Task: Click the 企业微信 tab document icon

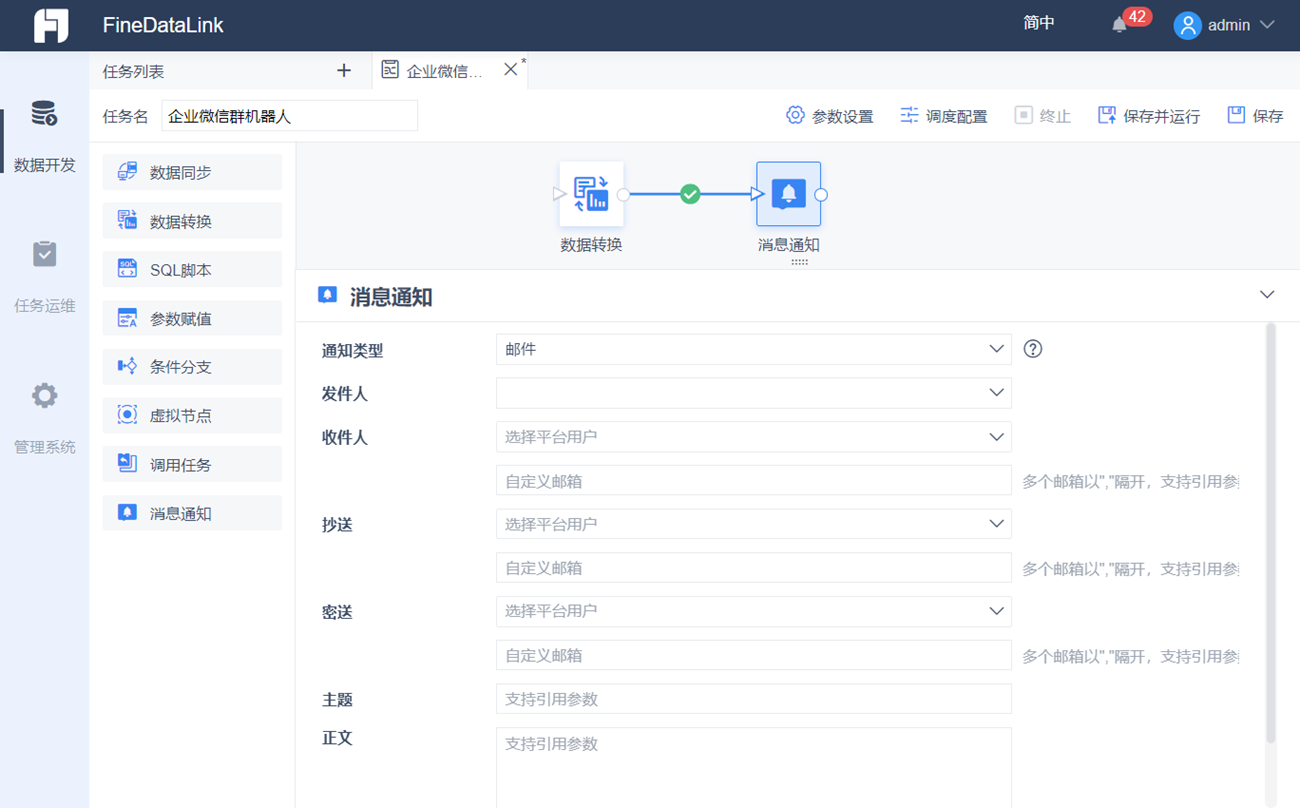Action: click(x=390, y=70)
